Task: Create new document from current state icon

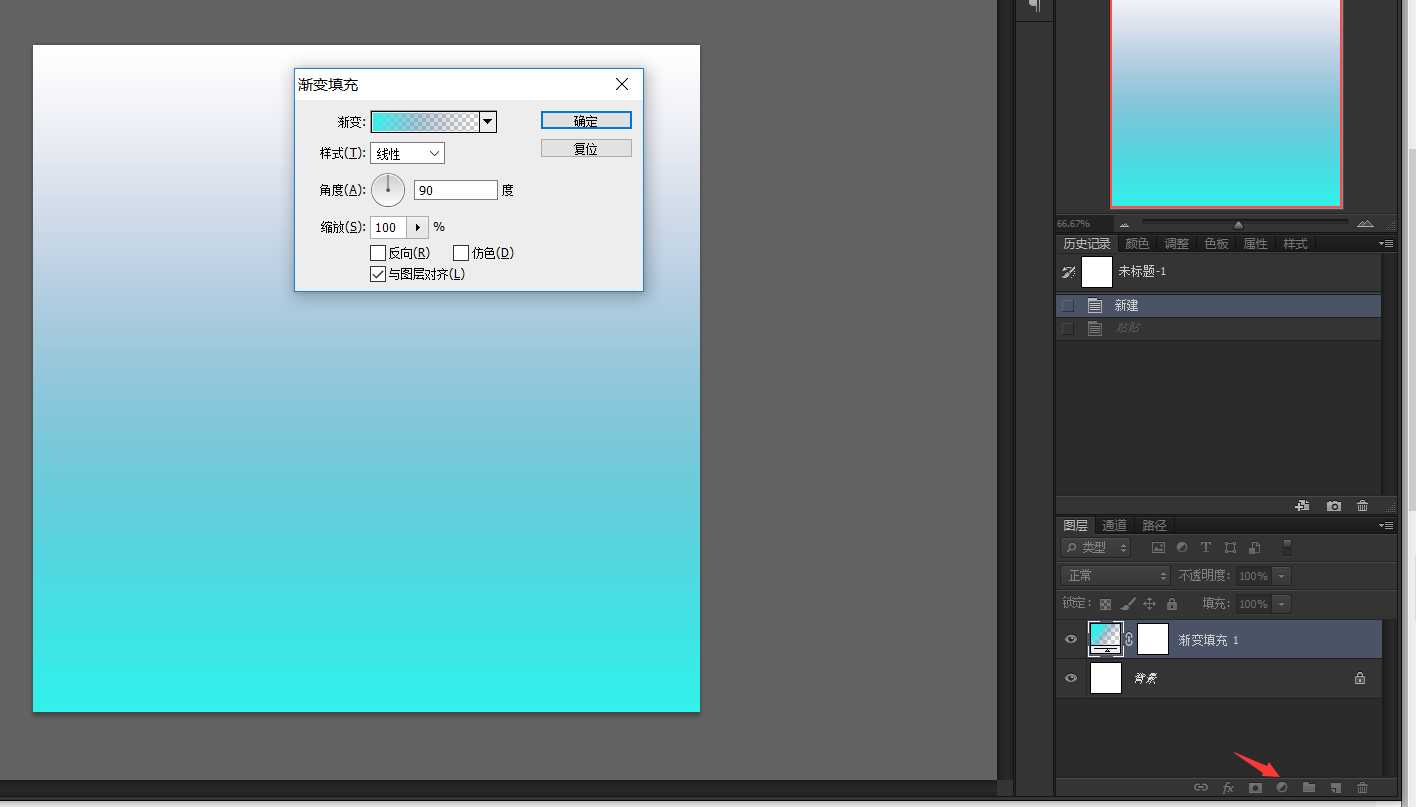Action: click(1302, 506)
